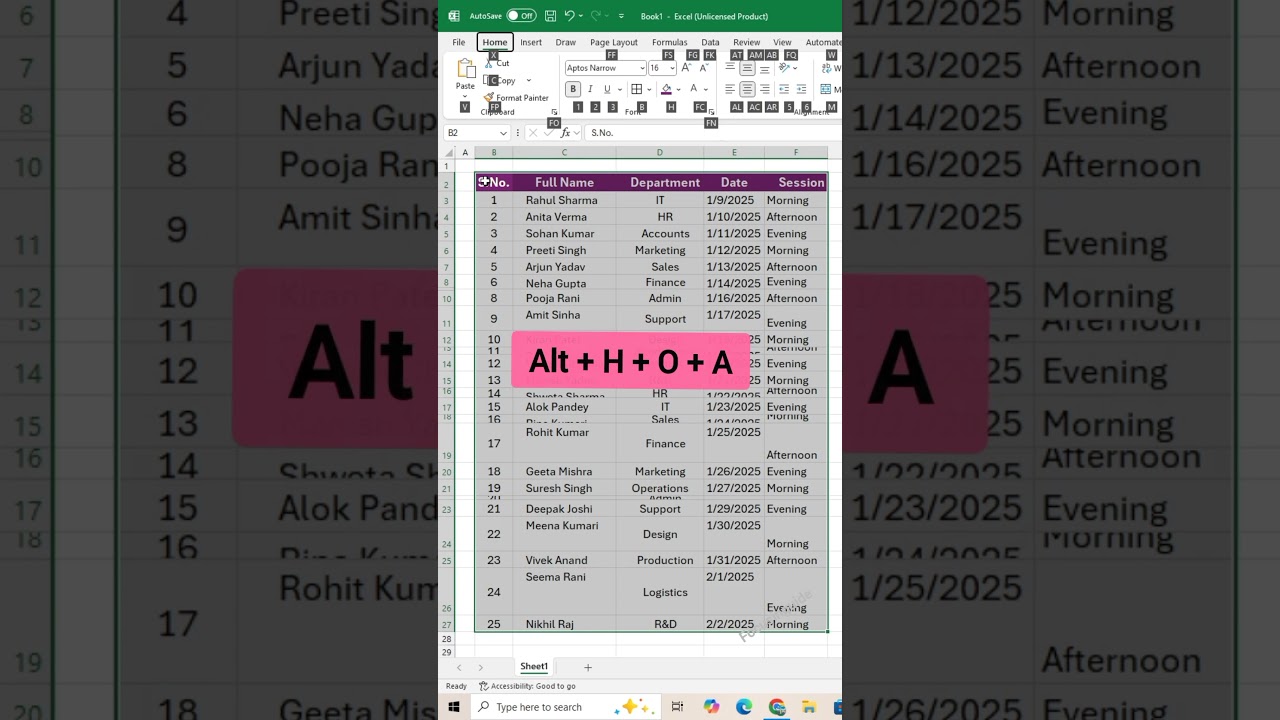Open Task View from the taskbar
The image size is (1280, 720).
coord(677,707)
